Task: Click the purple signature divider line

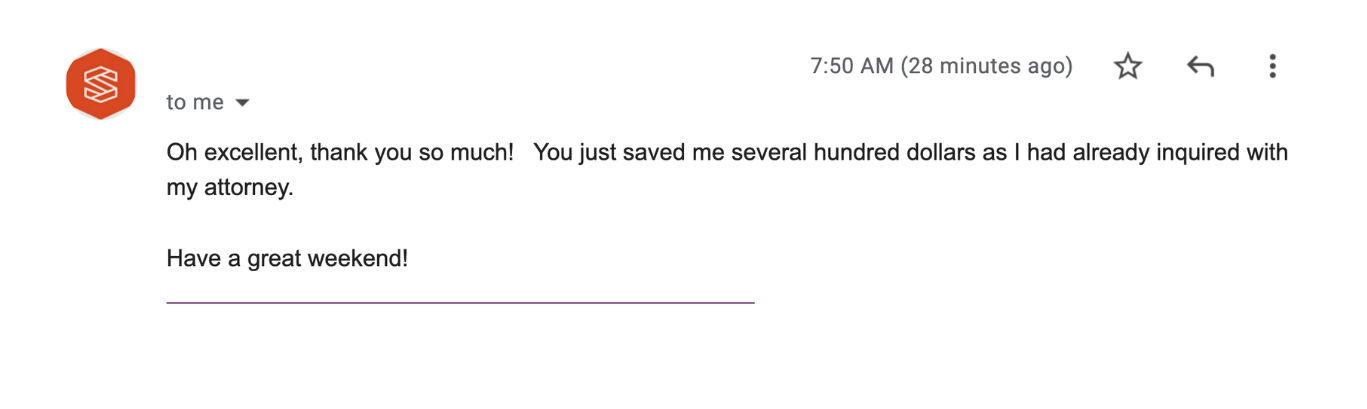Action: tap(460, 301)
